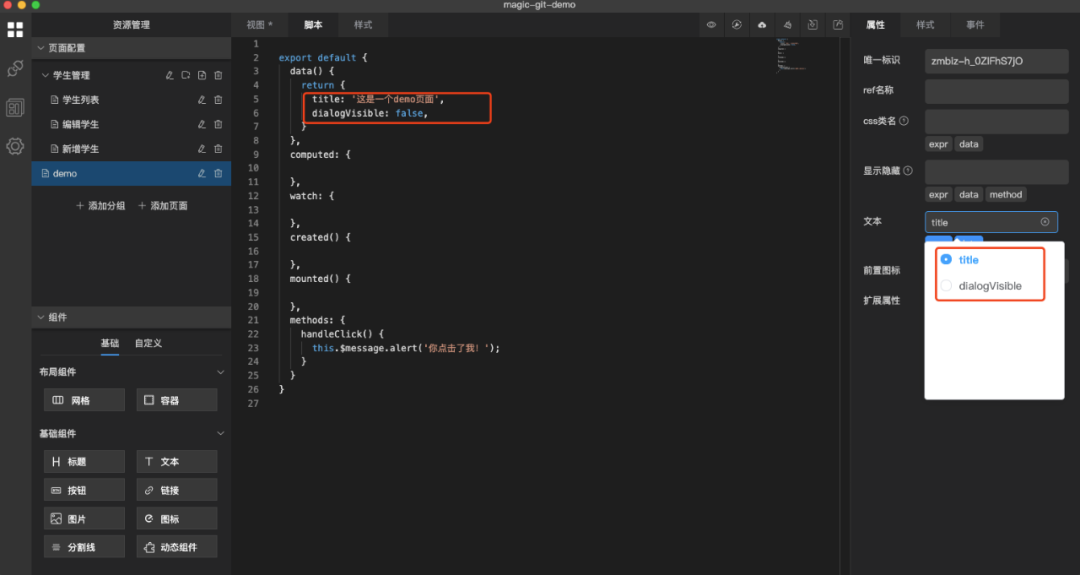Collapse the 基础组件 group chevron
Screen dimensions: 1080x575
click(220, 433)
